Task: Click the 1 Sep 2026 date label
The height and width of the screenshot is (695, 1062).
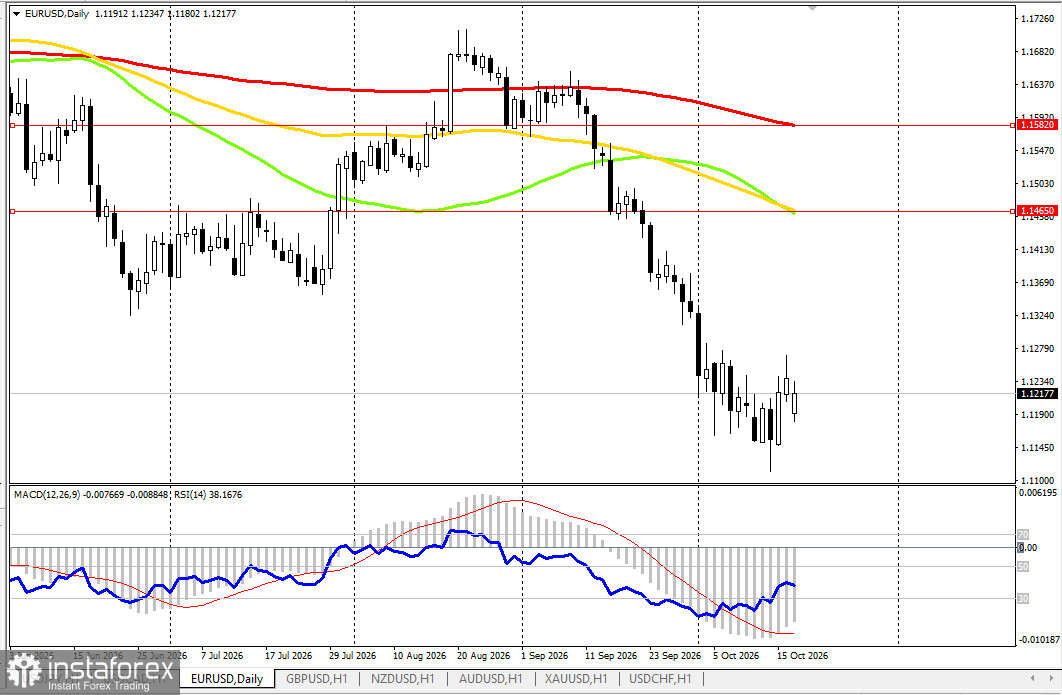Action: [x=545, y=656]
